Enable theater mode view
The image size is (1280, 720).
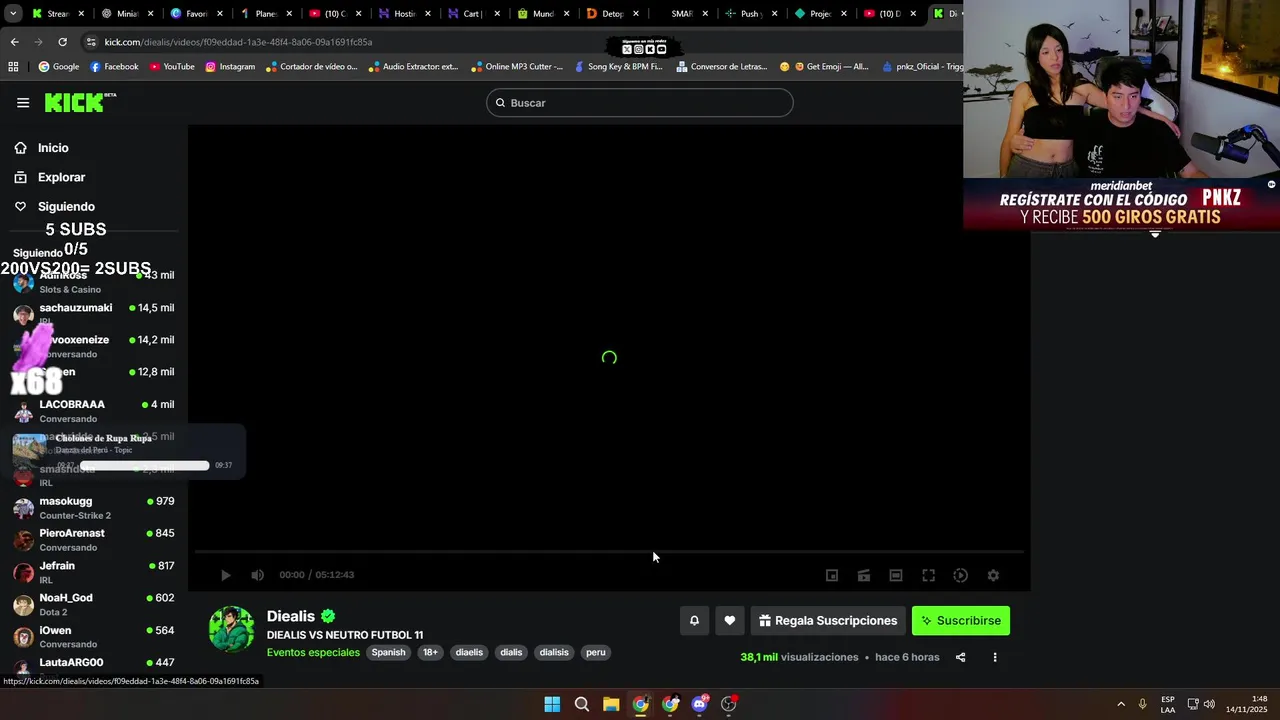[896, 575]
